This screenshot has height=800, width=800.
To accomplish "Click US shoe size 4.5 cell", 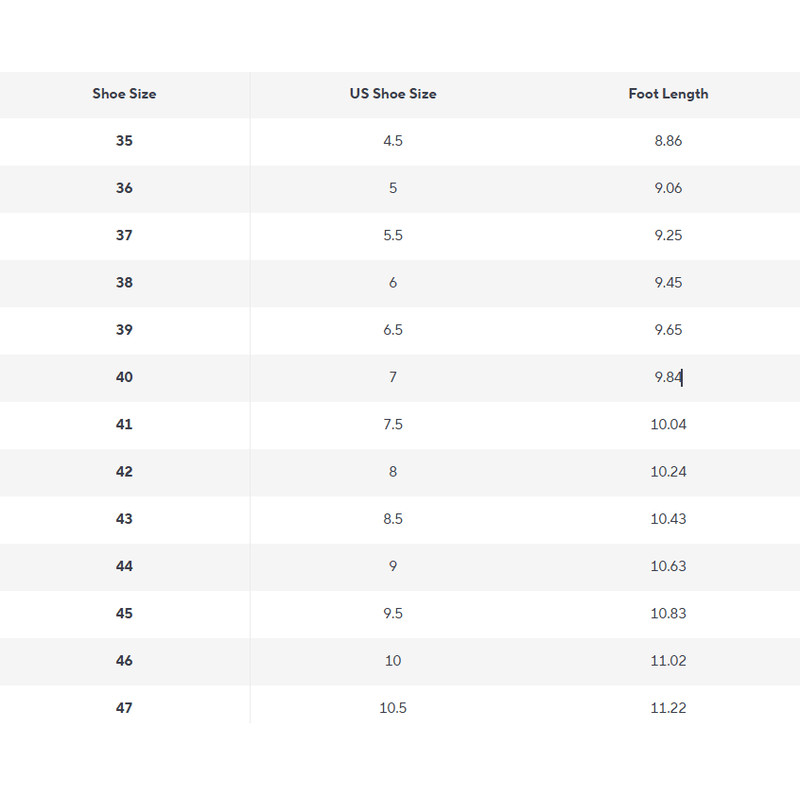I will point(393,141).
